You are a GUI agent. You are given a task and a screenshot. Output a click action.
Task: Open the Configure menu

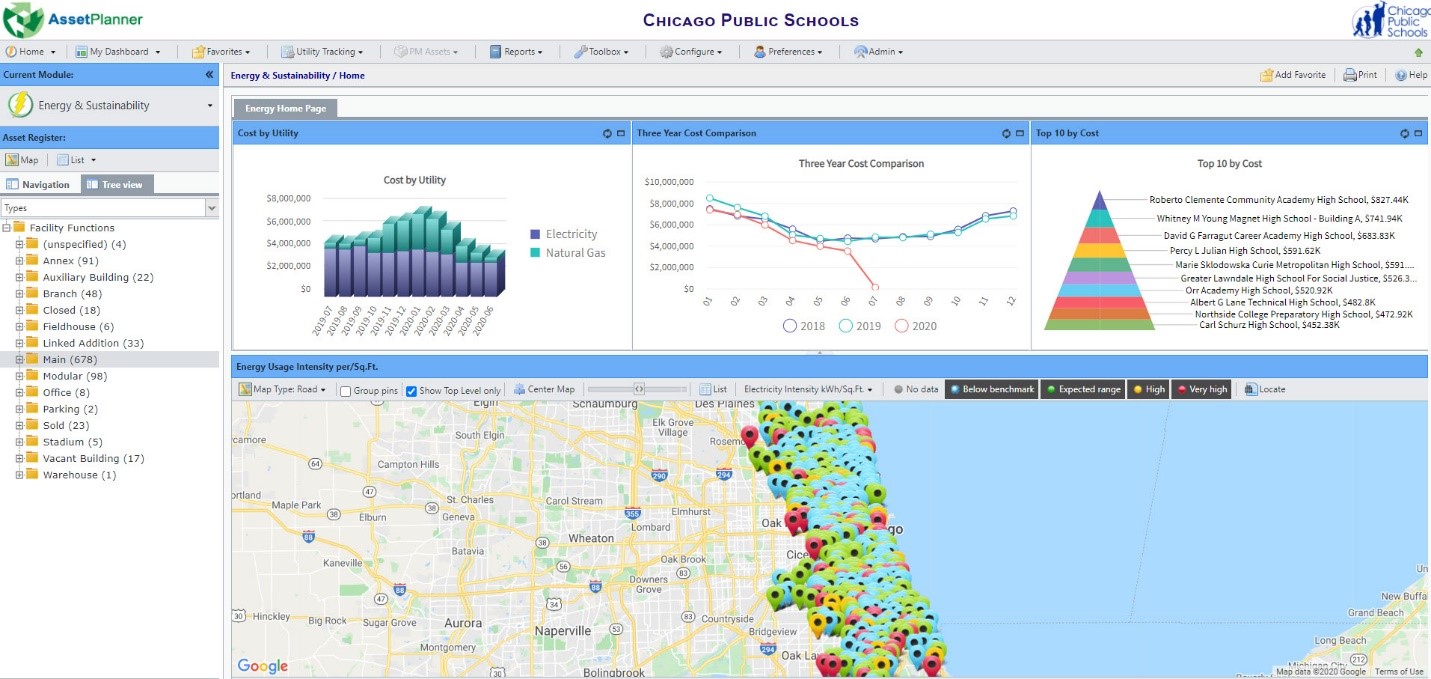pos(690,52)
